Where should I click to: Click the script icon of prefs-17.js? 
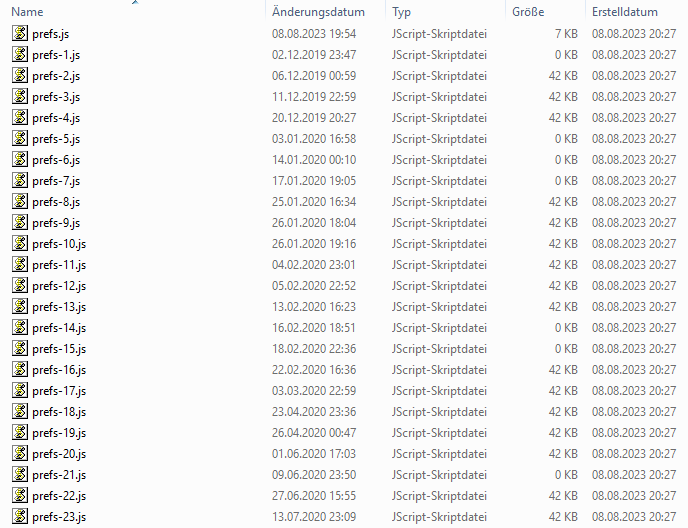(20, 390)
